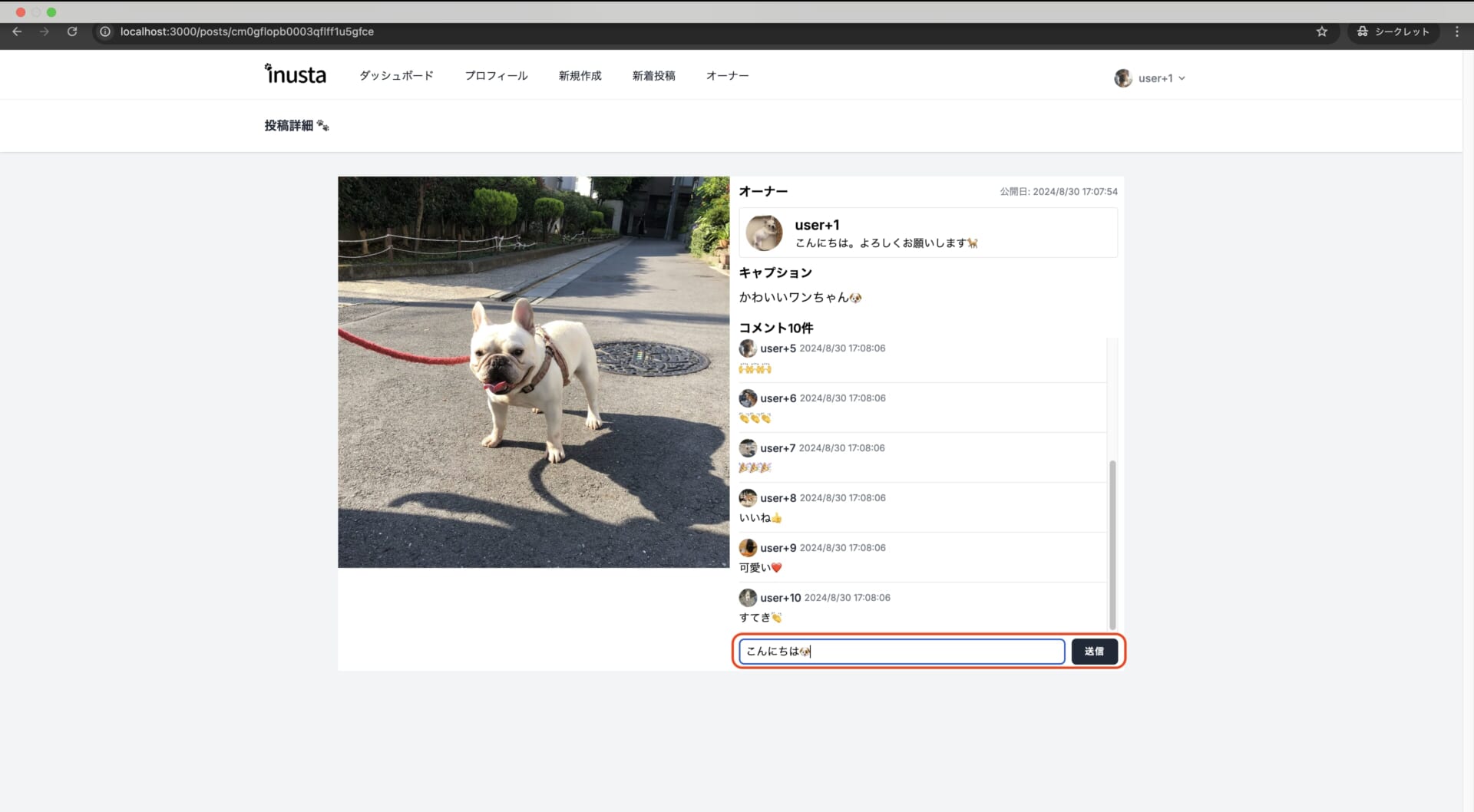Click username user+5 in comments
Viewport: 1474px width, 812px height.
[778, 348]
